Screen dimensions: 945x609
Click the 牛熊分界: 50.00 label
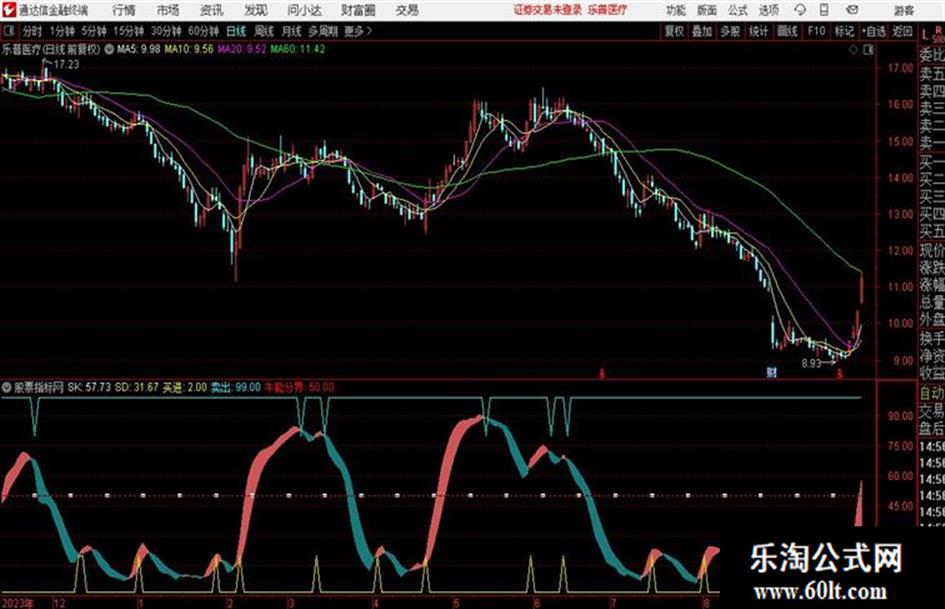click(x=299, y=387)
